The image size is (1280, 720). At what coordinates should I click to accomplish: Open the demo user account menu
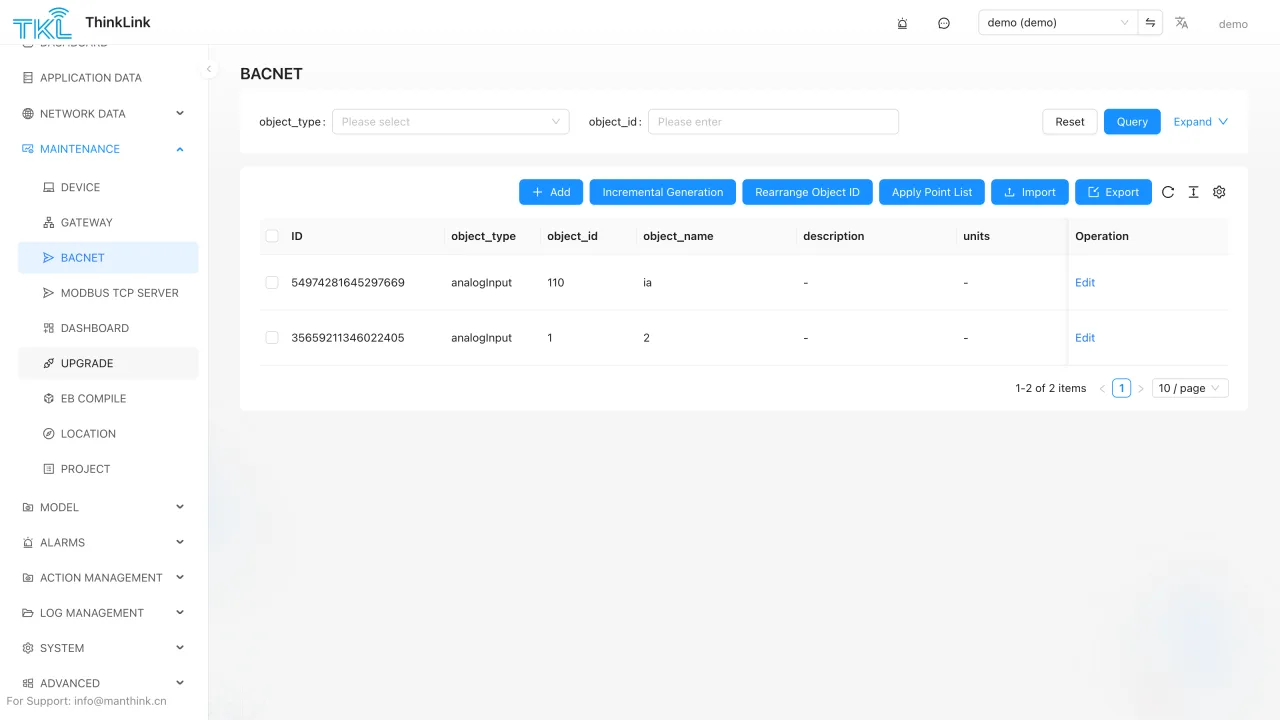(x=1233, y=24)
